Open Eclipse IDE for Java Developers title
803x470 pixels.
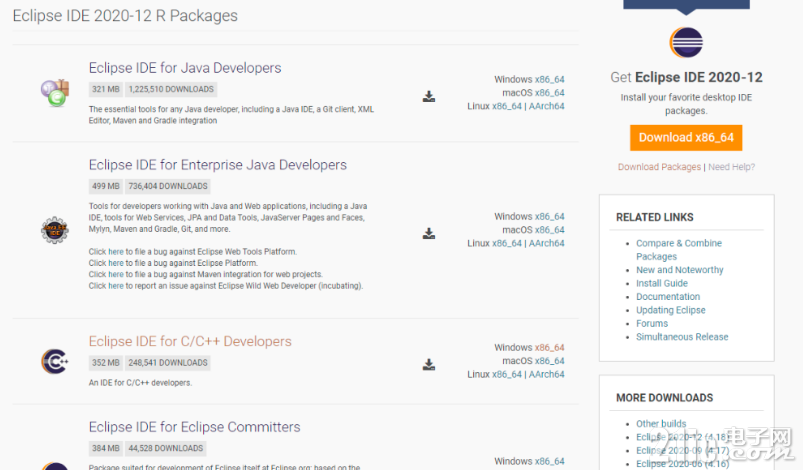[185, 68]
